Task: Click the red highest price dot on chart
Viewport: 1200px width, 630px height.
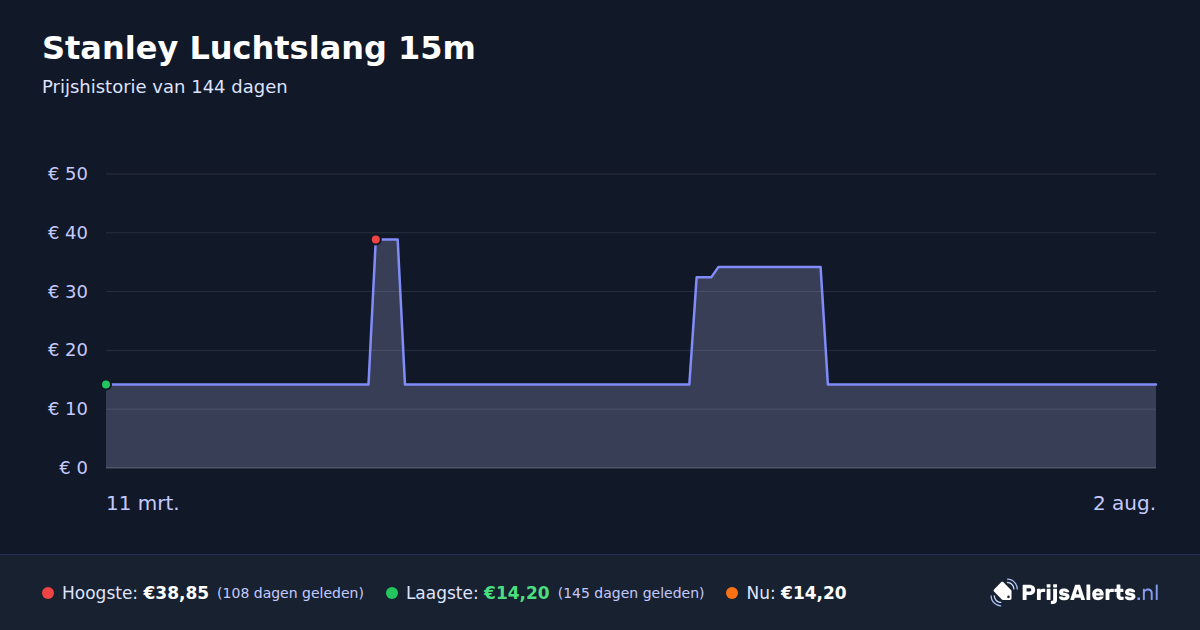Action: (x=376, y=240)
